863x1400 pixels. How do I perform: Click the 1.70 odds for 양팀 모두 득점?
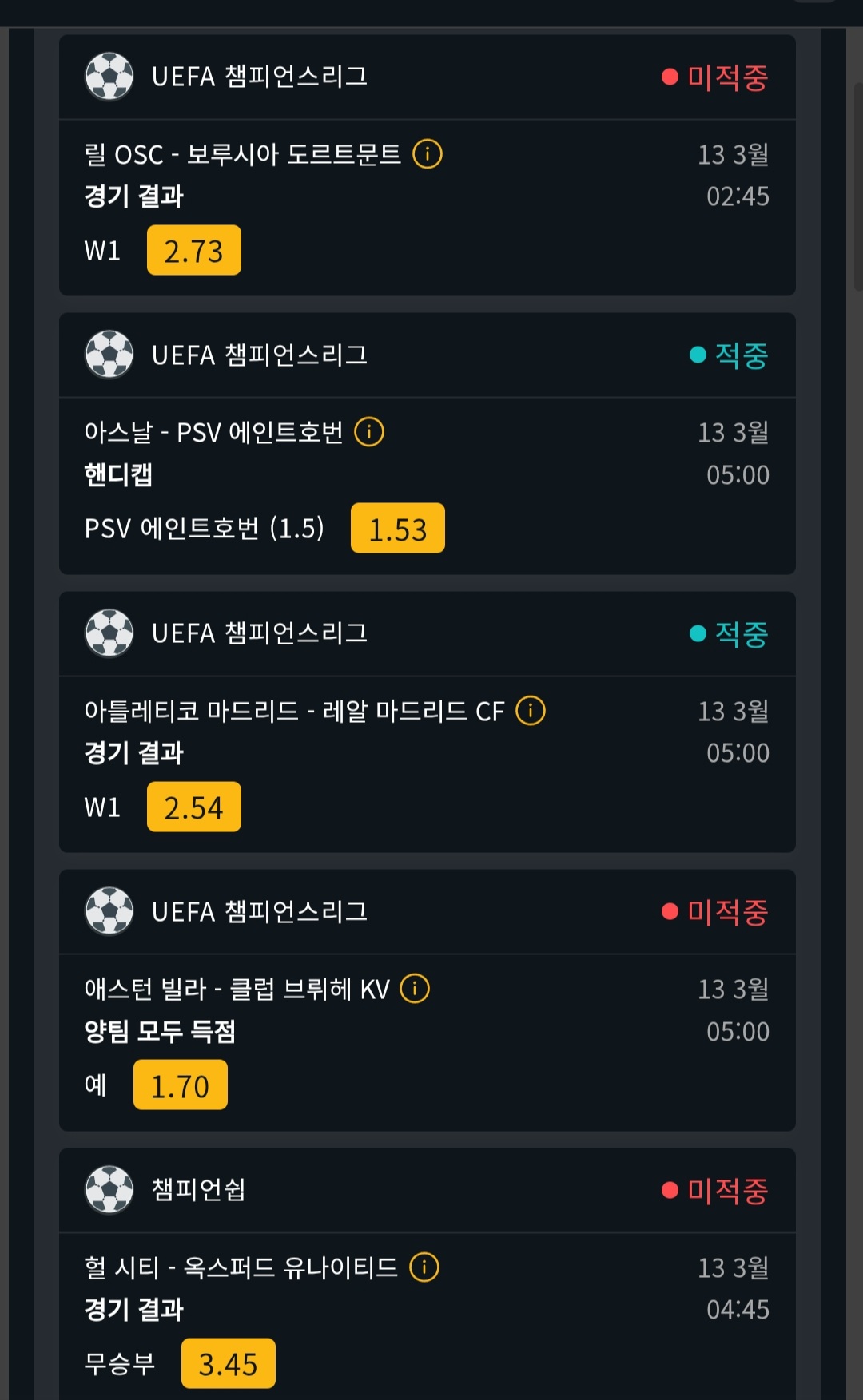[181, 1085]
